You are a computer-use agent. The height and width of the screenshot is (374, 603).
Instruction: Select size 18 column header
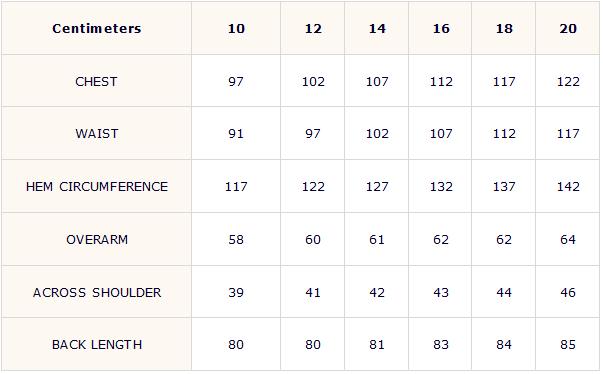click(504, 28)
